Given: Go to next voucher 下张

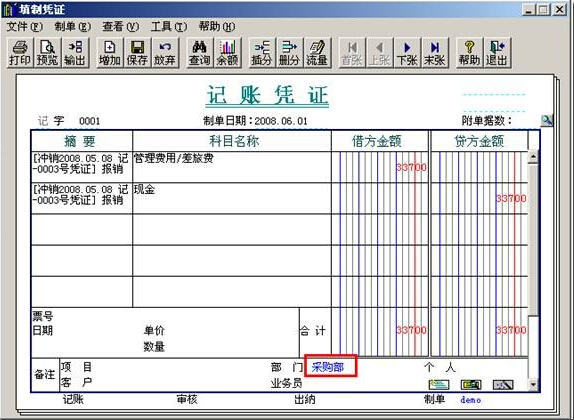Looking at the screenshot, I should 407,53.
